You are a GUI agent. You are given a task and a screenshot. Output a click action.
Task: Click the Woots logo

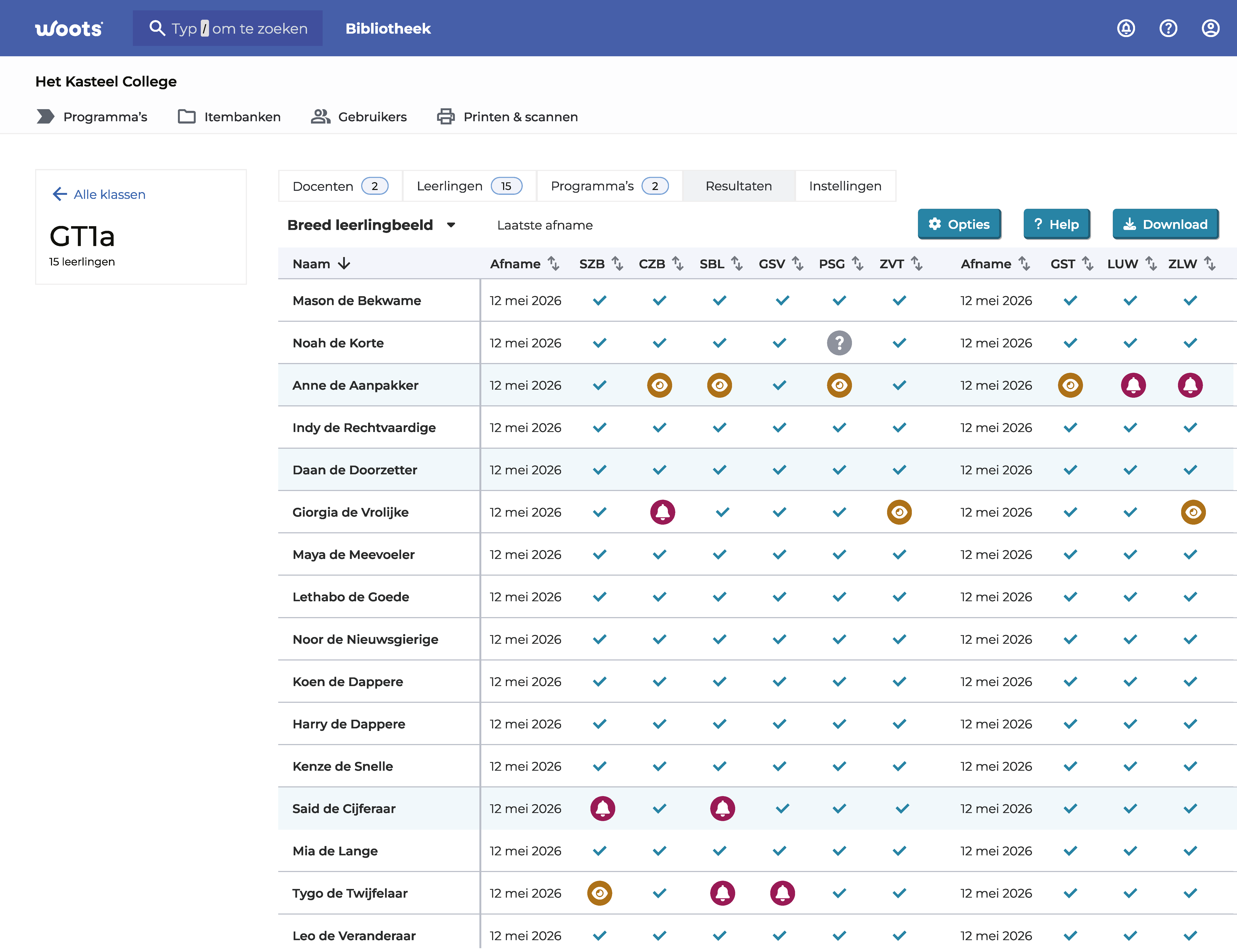pyautogui.click(x=69, y=28)
